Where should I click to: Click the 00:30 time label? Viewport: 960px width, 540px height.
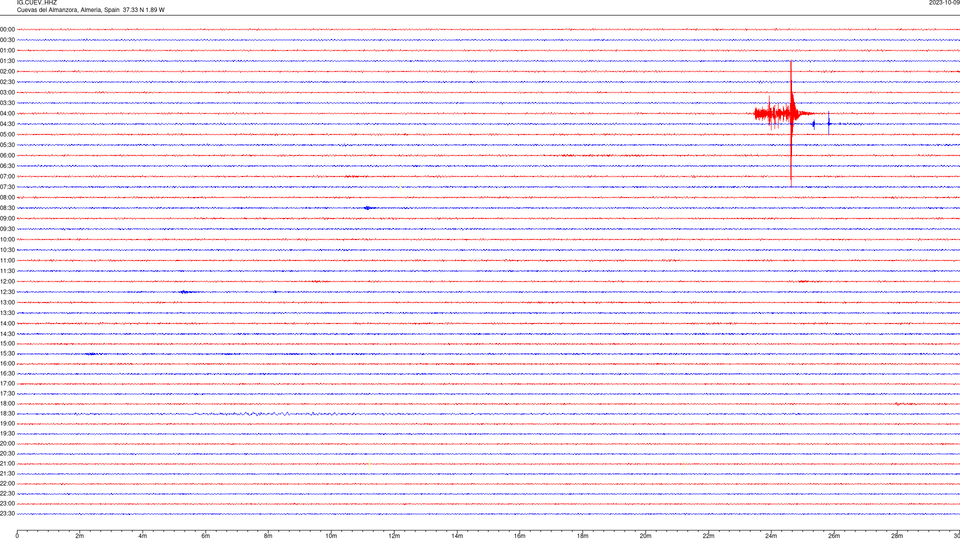click(7, 40)
